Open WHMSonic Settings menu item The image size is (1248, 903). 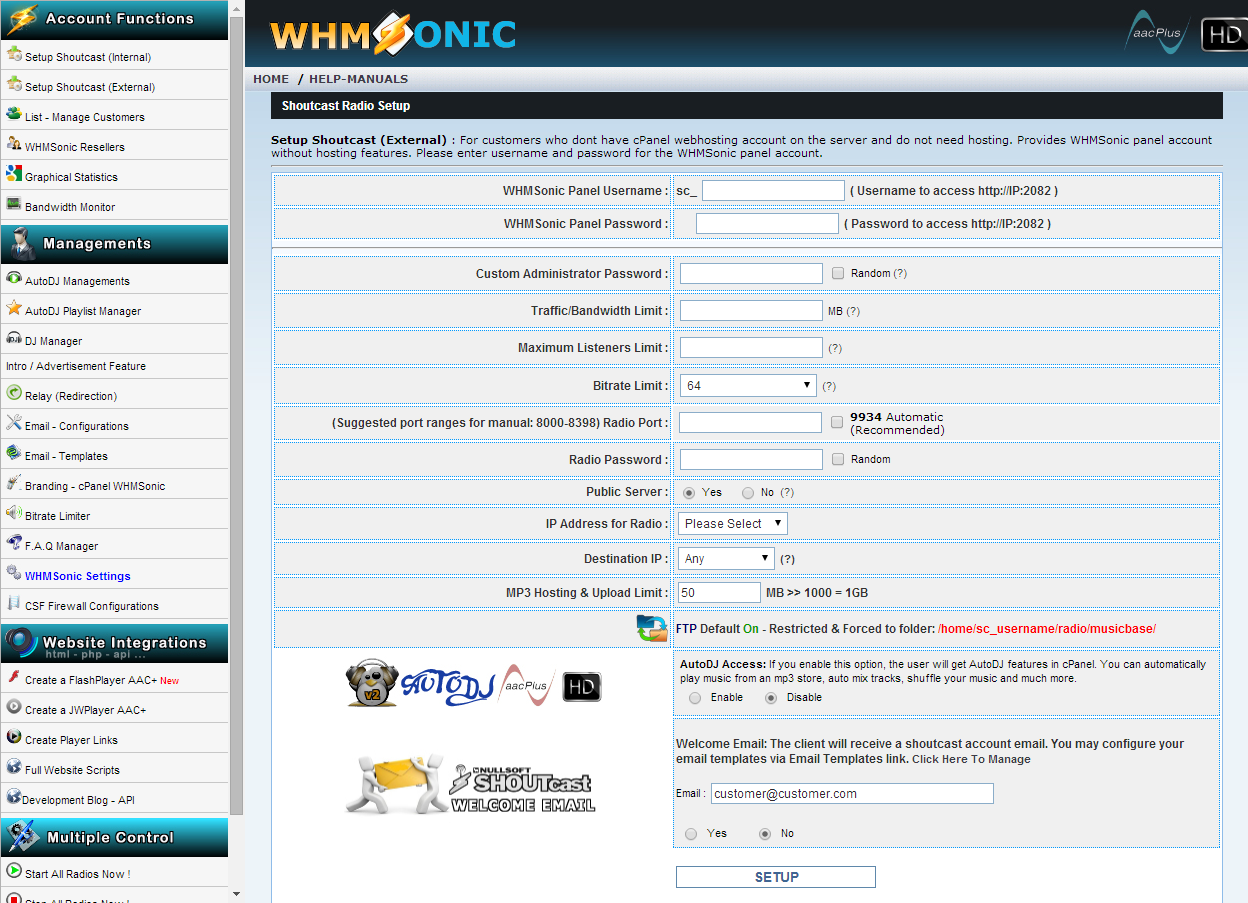tap(78, 577)
